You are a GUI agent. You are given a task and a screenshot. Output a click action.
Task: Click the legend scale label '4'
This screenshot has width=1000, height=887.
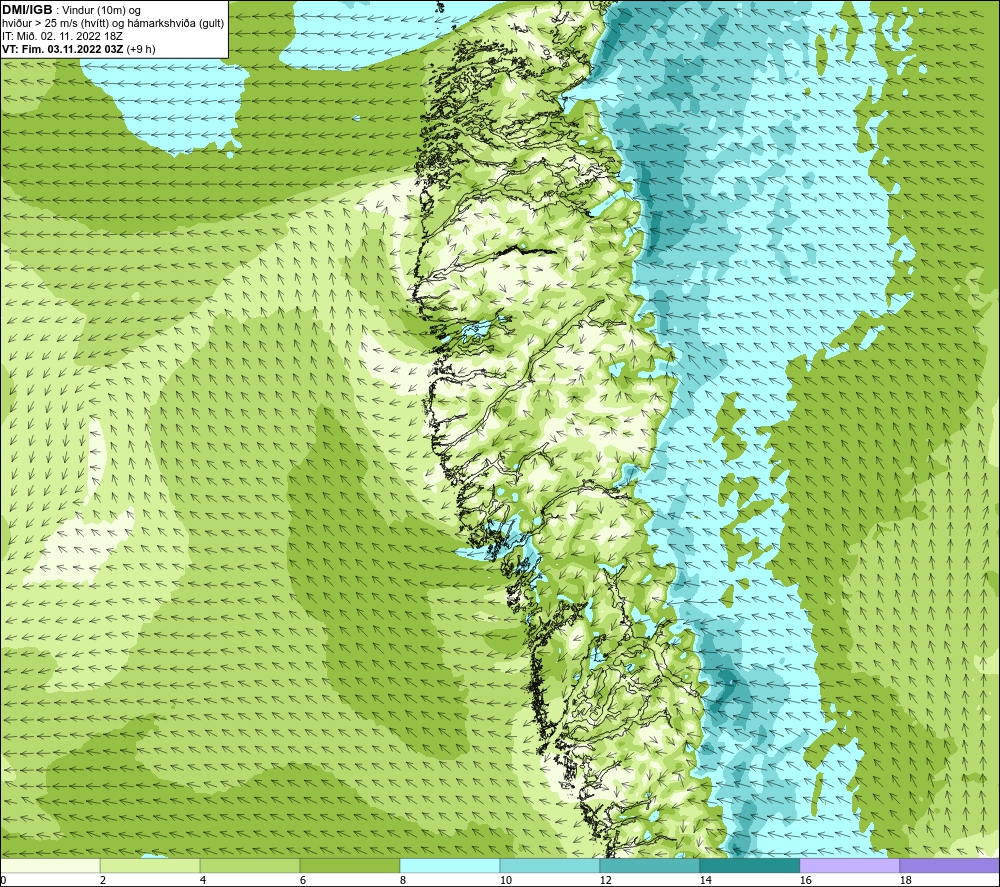[203, 881]
